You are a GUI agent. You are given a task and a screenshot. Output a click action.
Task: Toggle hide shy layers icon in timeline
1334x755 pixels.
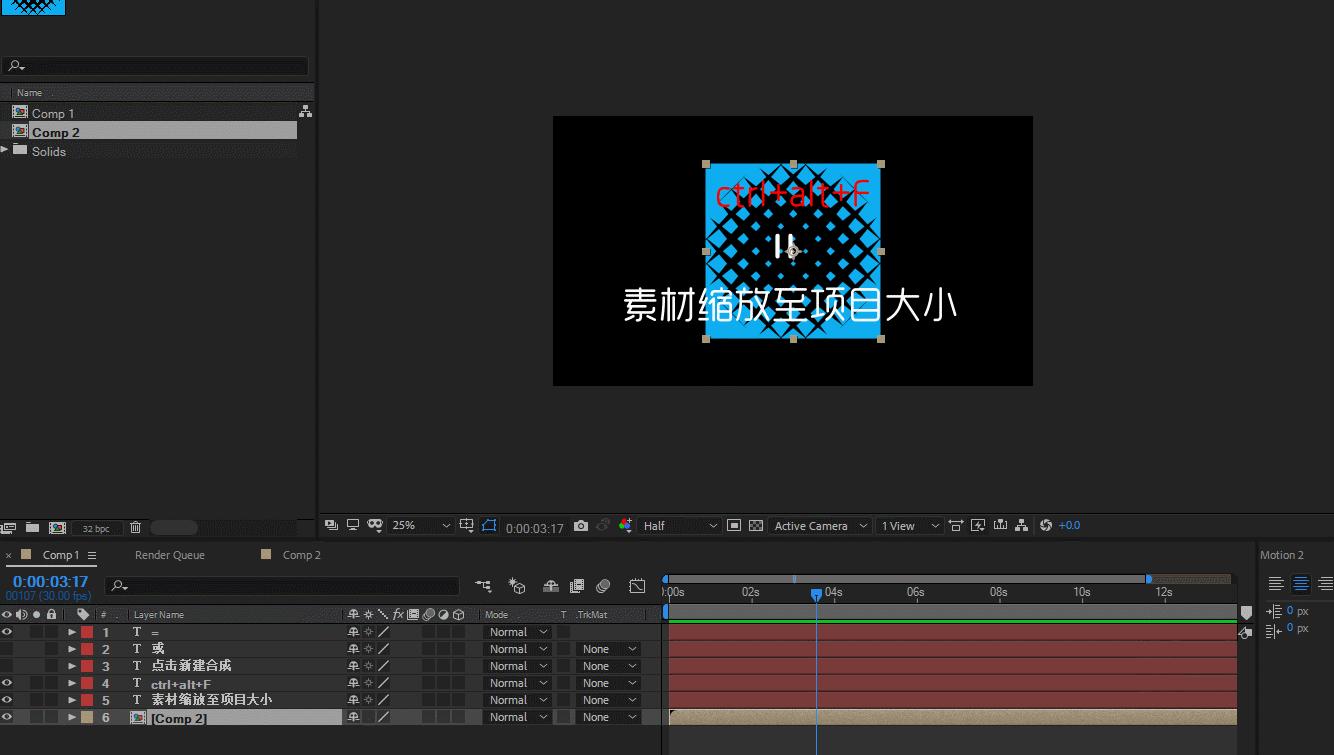click(x=551, y=586)
